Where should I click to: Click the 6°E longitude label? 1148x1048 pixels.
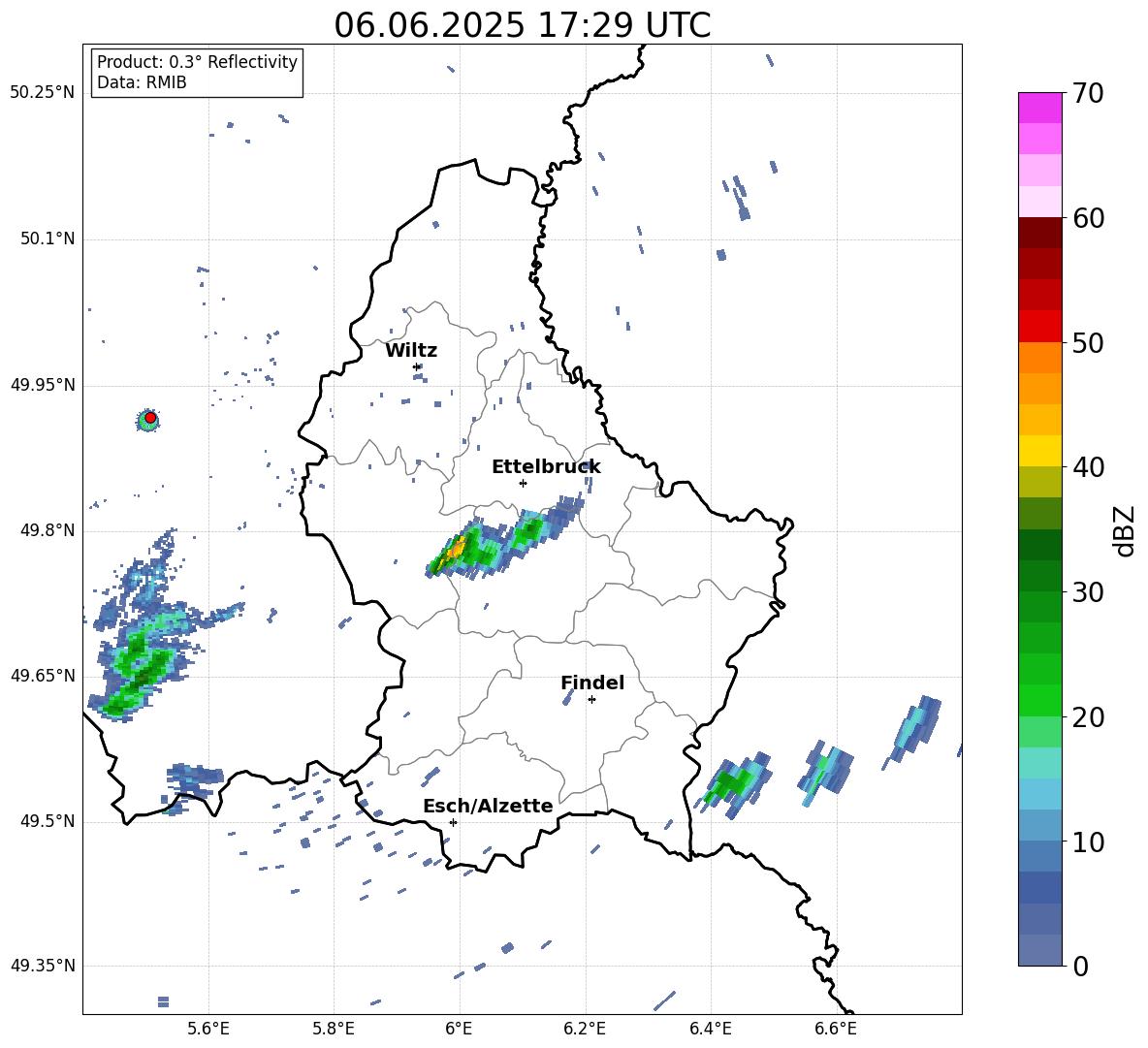point(459,1029)
